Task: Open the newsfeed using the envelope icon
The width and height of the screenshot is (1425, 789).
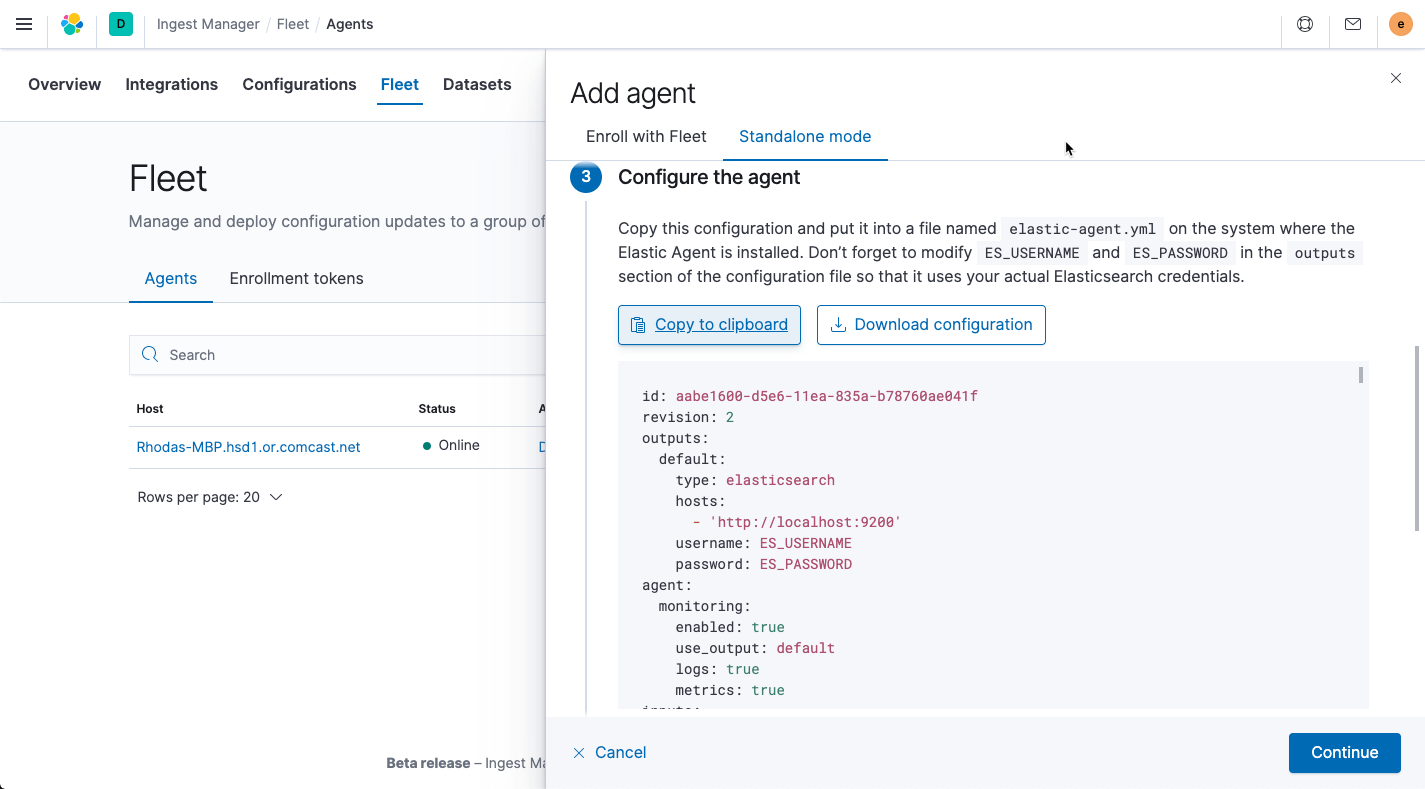Action: coord(1352,24)
